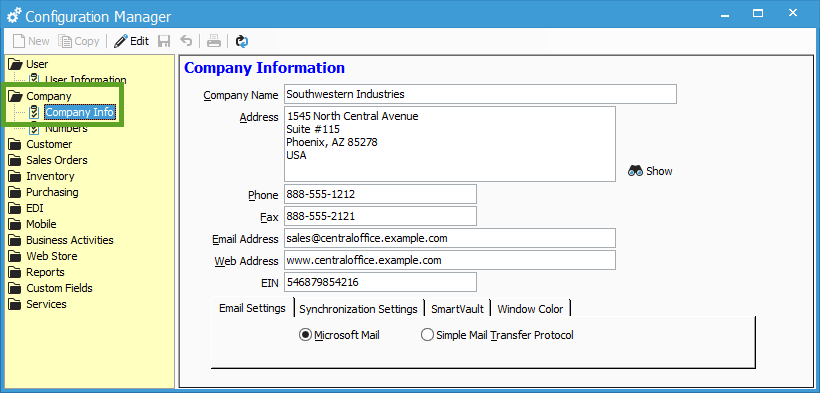Click the Company Info checklist icon

point(35,112)
